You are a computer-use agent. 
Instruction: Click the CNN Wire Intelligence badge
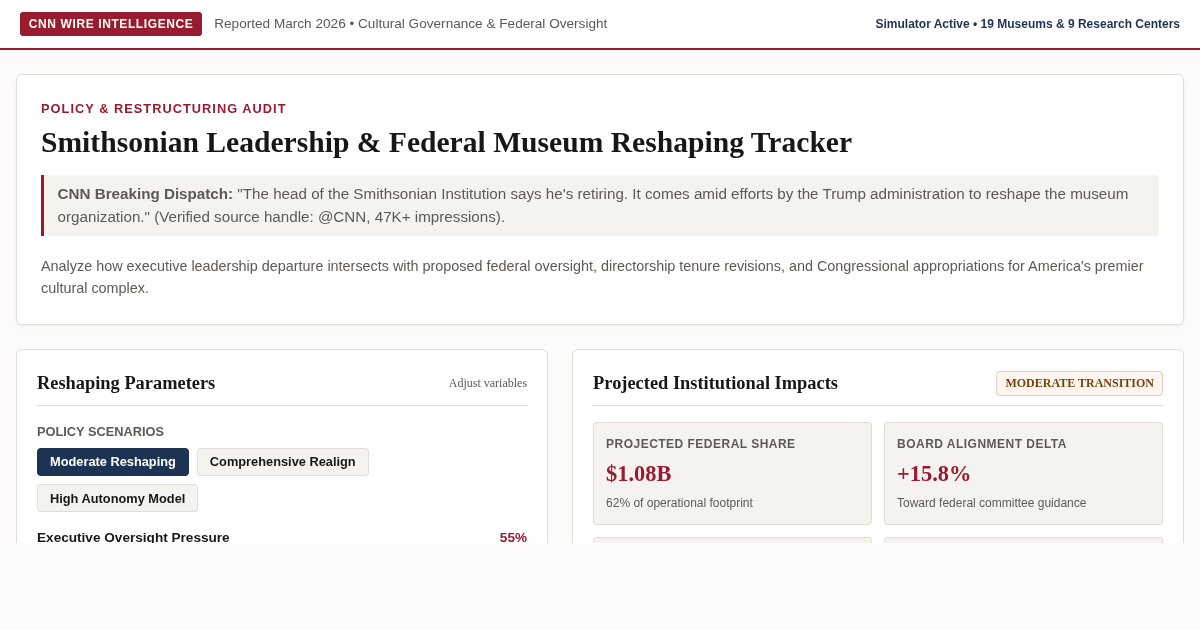click(x=111, y=24)
